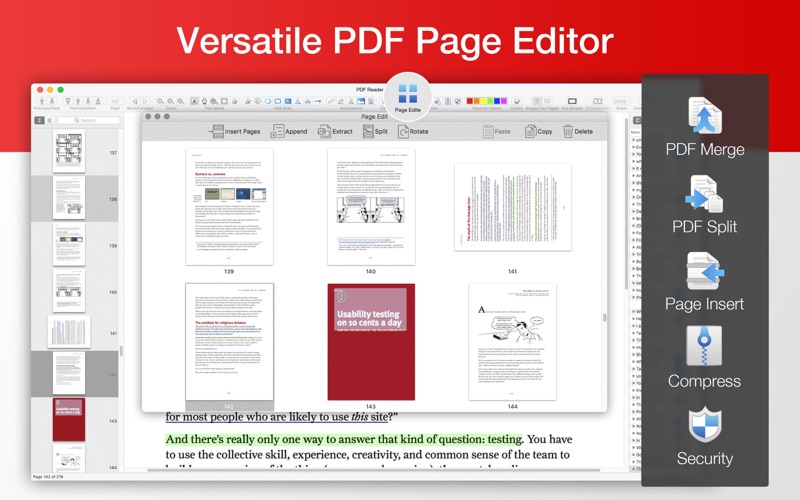This screenshot has width=800, height=500.
Task: Add an oval note annotation
Action: point(267,101)
